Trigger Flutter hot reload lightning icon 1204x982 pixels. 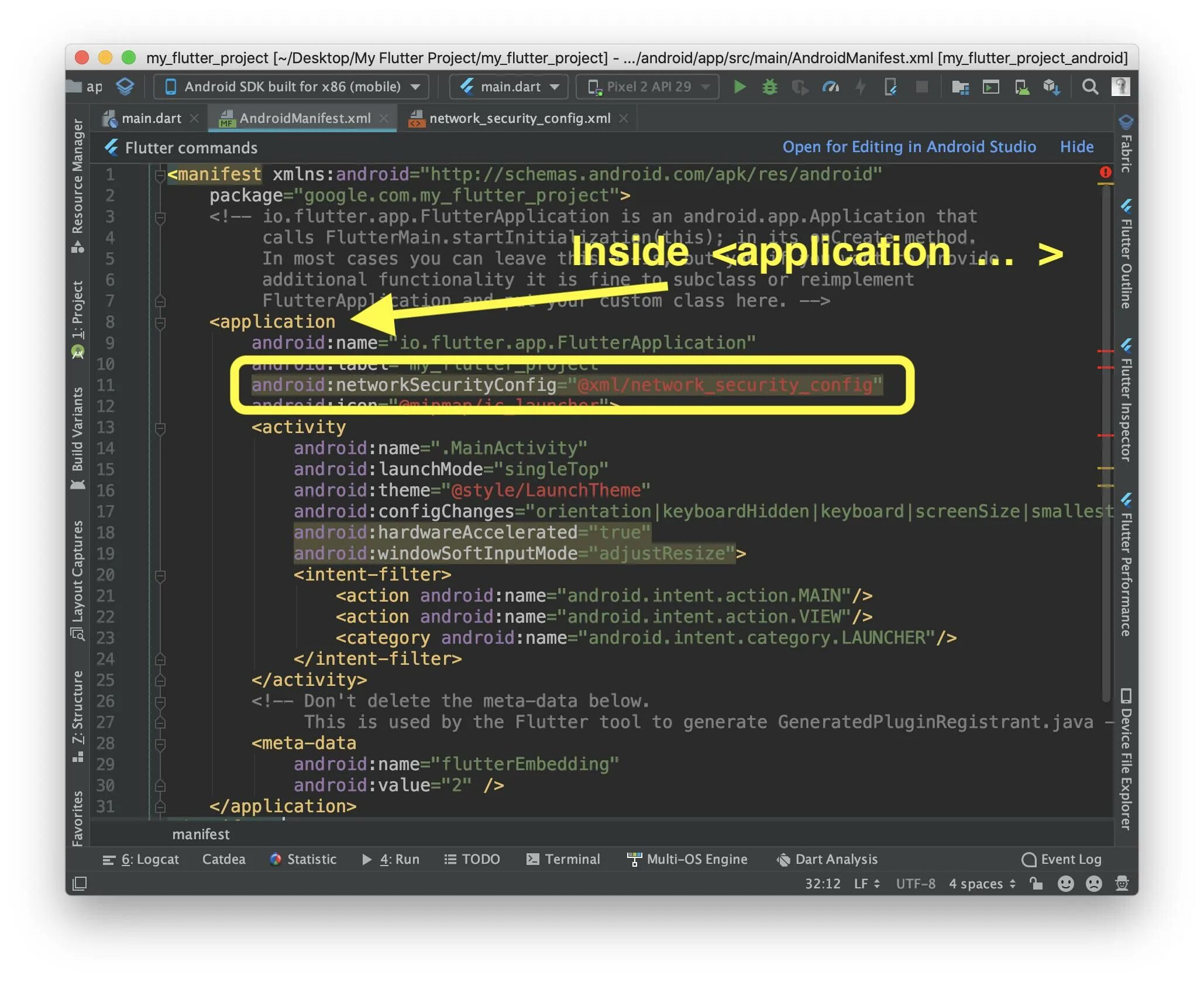point(860,87)
